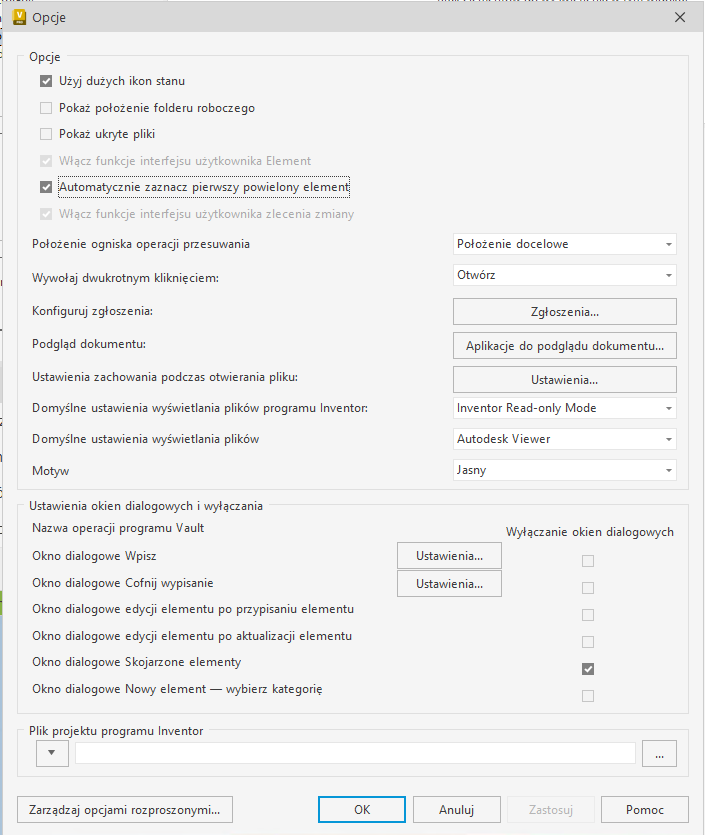
Task: Expand the 'Autodesk Viewer' dropdown
Action: pos(565,439)
